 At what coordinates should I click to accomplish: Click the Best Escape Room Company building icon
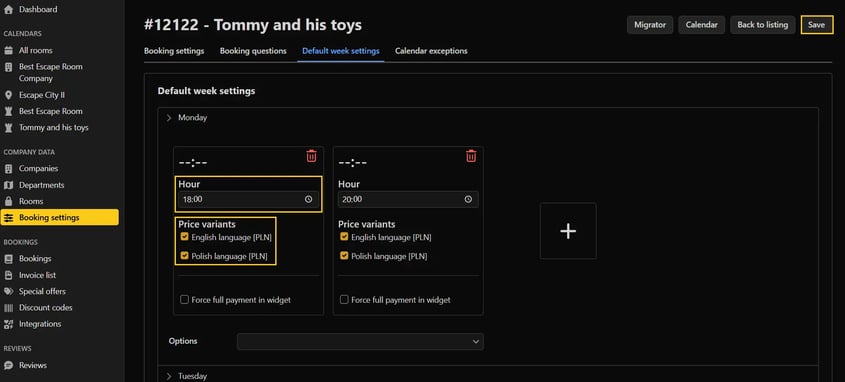click(x=9, y=67)
